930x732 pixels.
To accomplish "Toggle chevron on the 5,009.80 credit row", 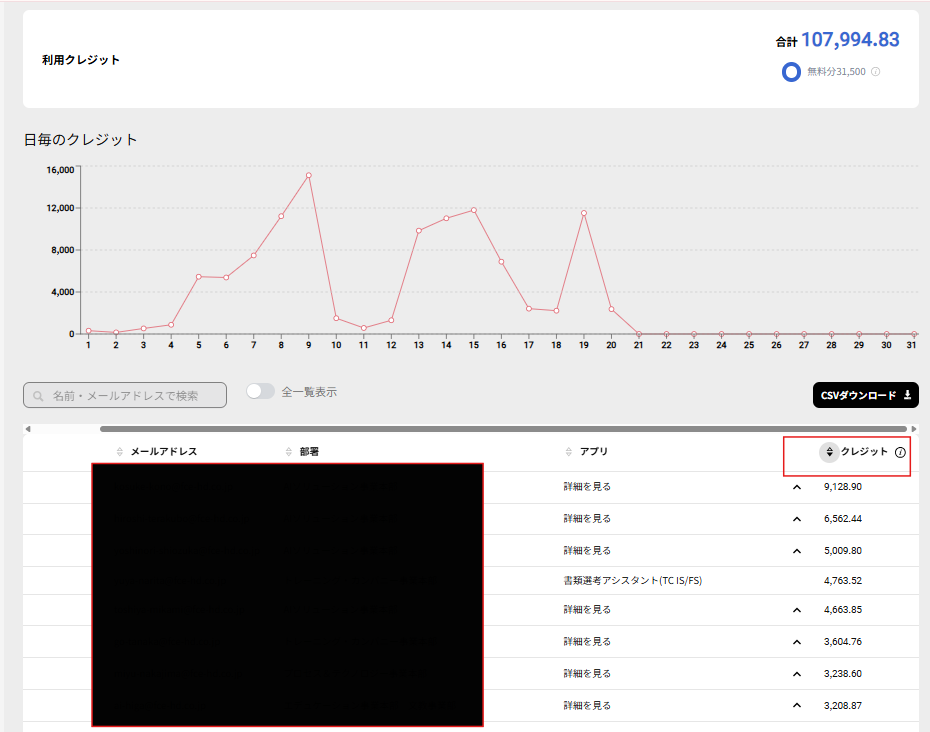I will [797, 551].
